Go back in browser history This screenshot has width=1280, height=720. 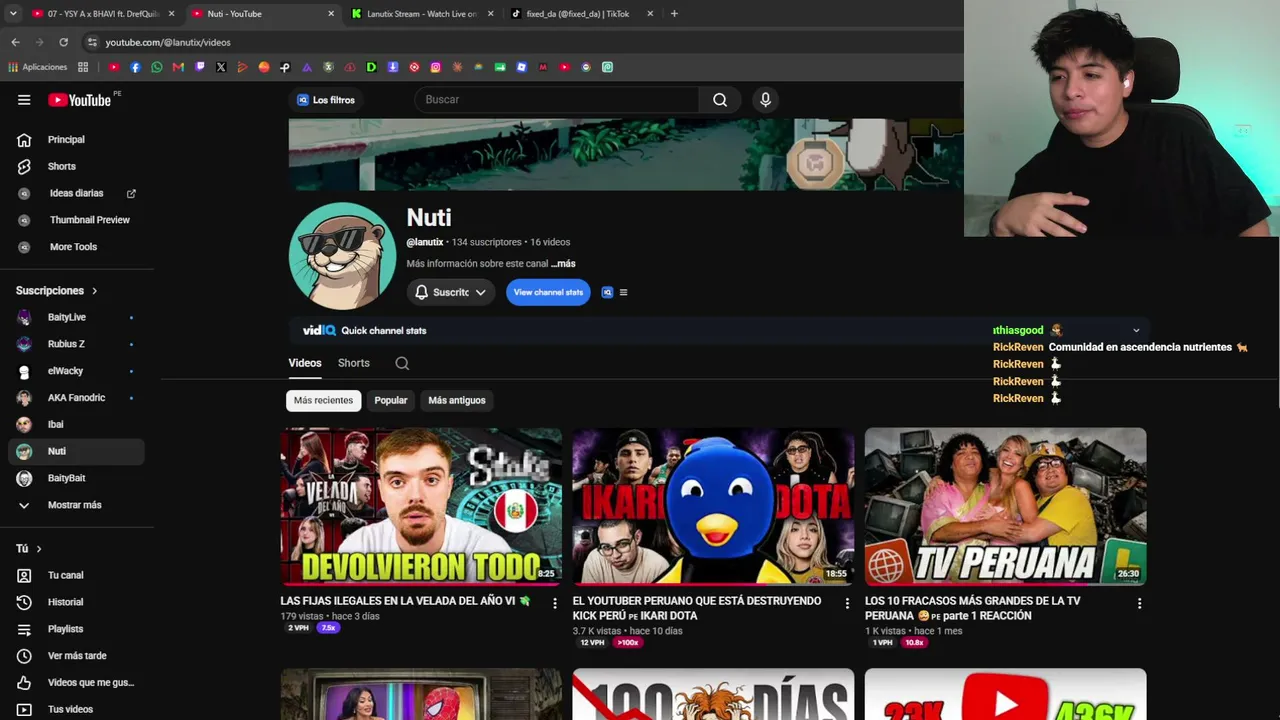[15, 42]
